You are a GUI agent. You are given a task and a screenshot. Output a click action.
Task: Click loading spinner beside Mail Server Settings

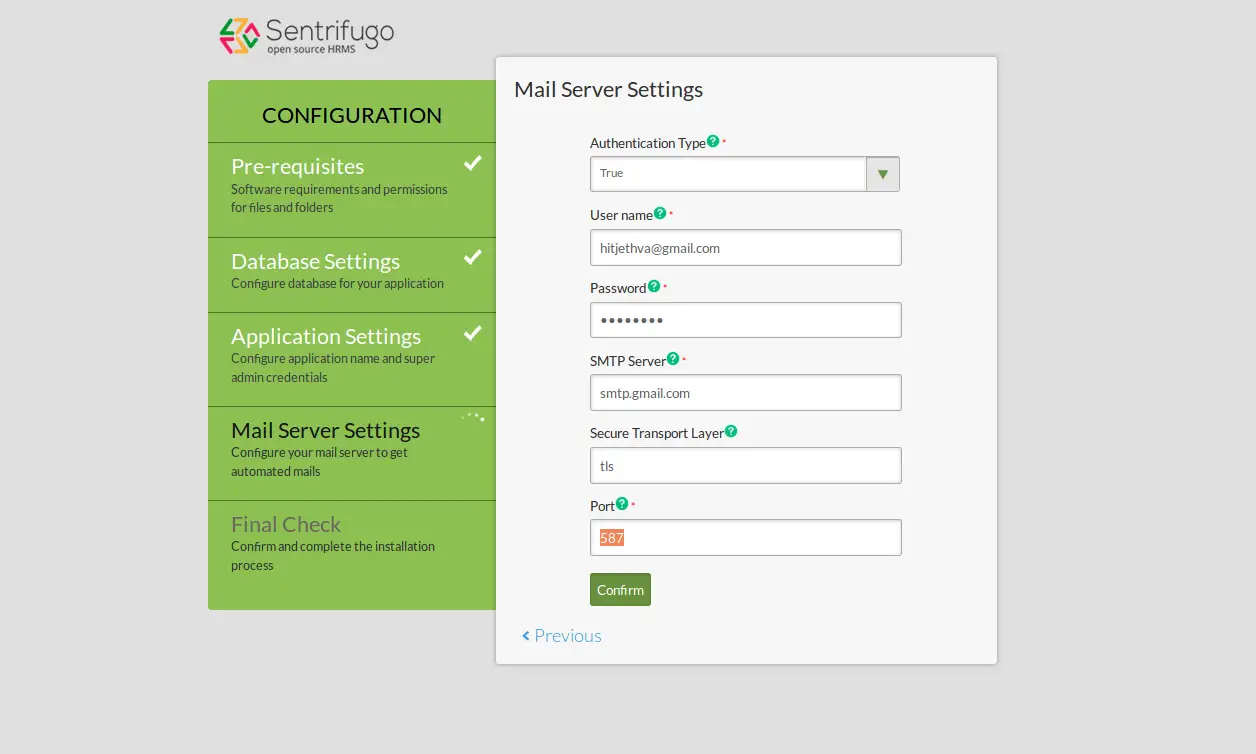click(x=473, y=418)
